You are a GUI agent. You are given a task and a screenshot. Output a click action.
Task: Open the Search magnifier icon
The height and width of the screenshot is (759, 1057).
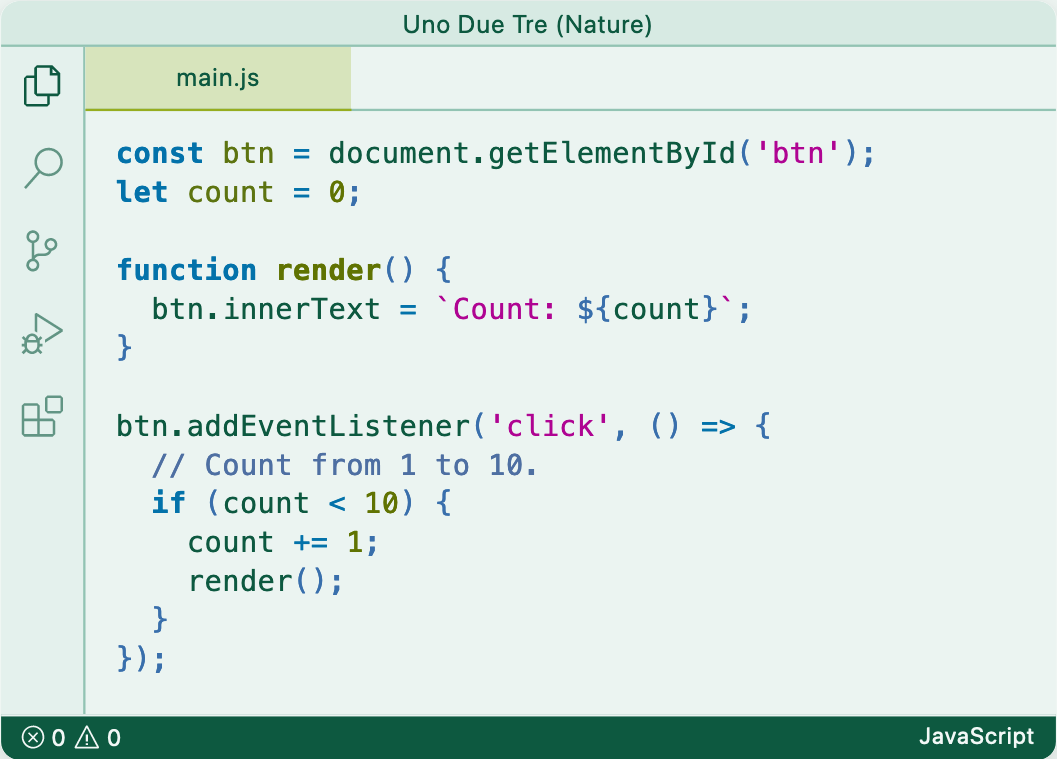point(43,168)
